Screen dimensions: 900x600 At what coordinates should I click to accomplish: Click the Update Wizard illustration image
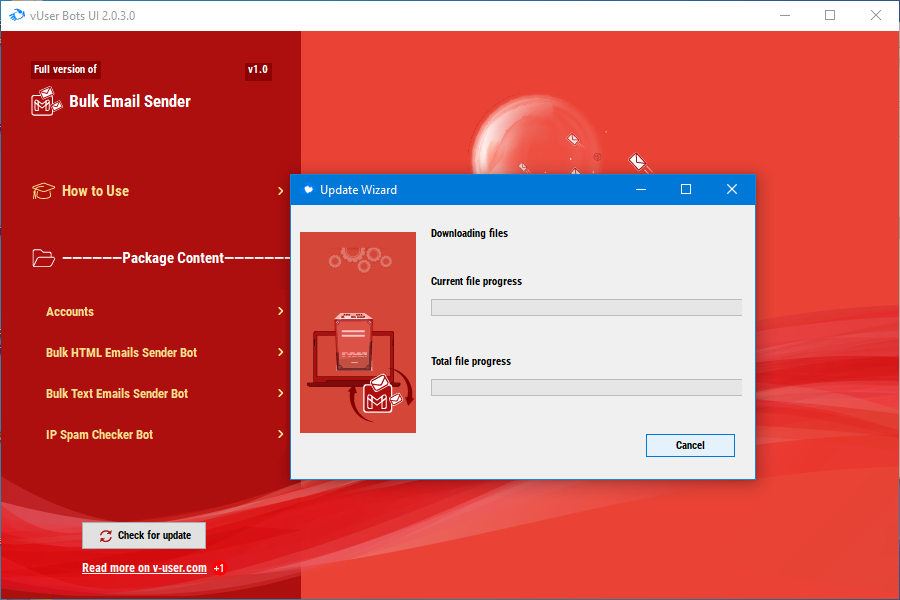tap(358, 332)
